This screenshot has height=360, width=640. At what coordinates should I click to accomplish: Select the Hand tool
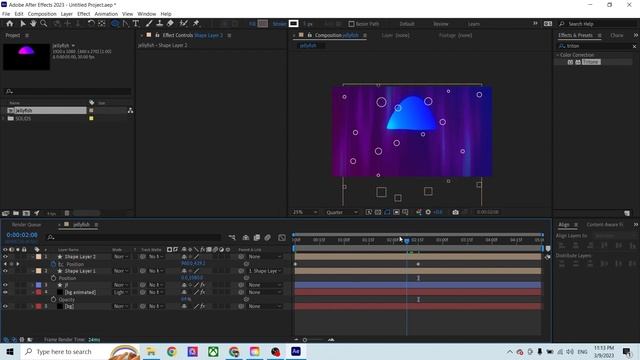click(33, 24)
